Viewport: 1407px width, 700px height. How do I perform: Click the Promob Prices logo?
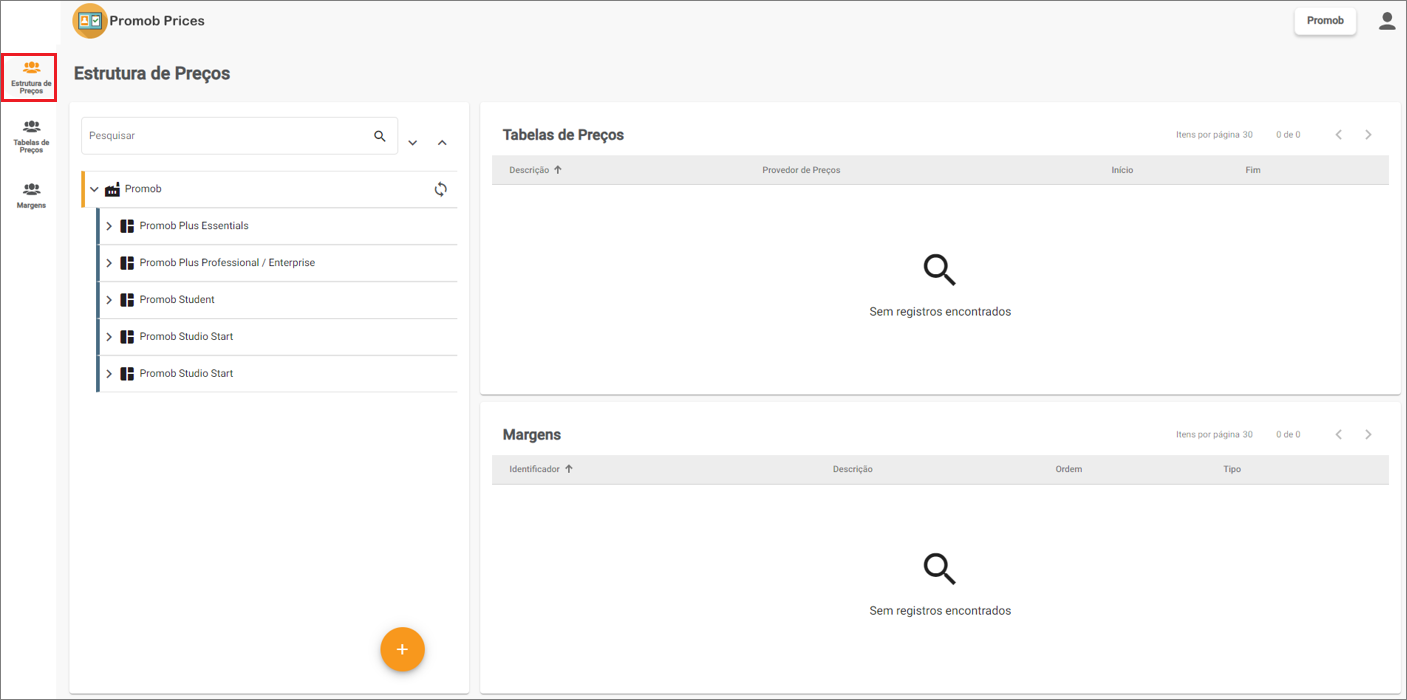[x=90, y=21]
